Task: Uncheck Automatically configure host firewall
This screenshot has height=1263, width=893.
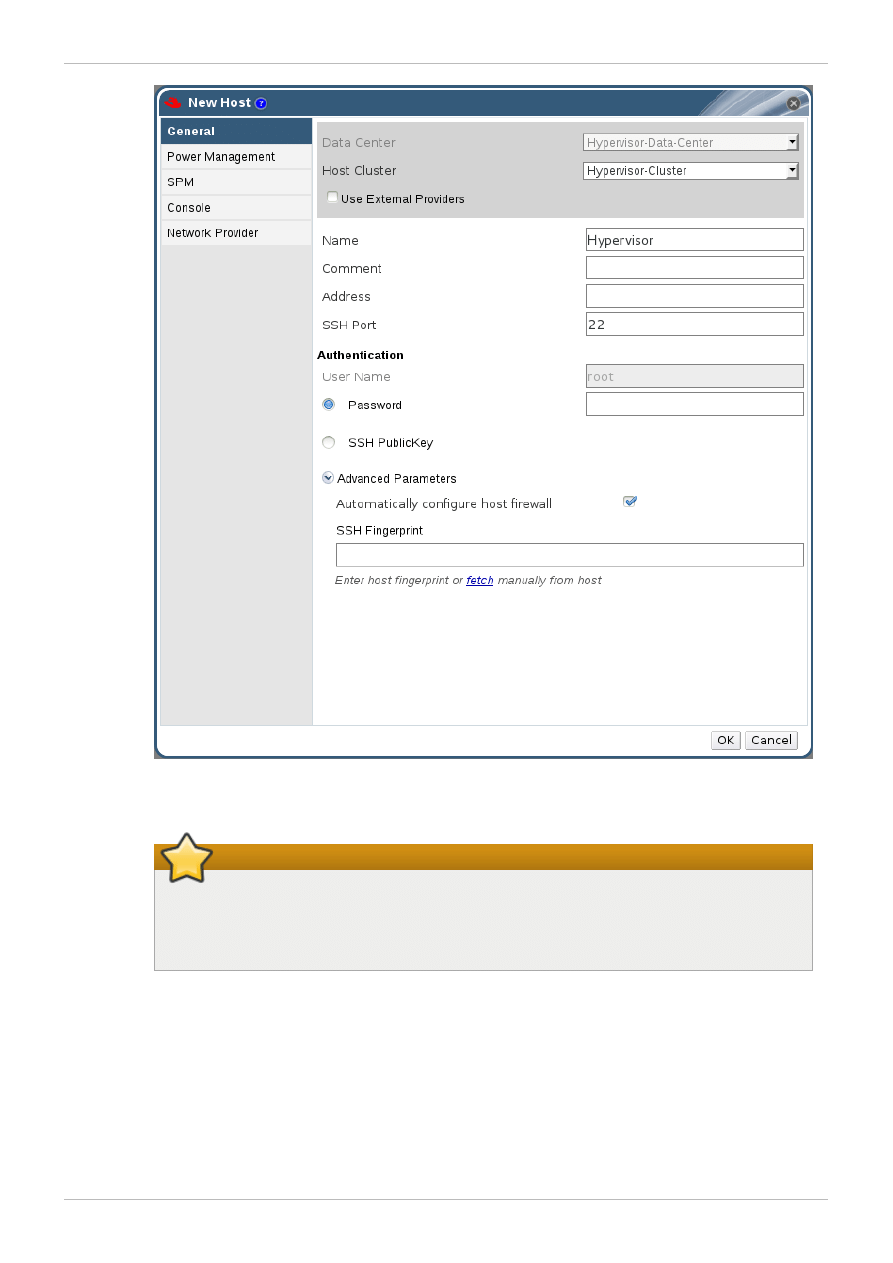Action: coord(630,502)
